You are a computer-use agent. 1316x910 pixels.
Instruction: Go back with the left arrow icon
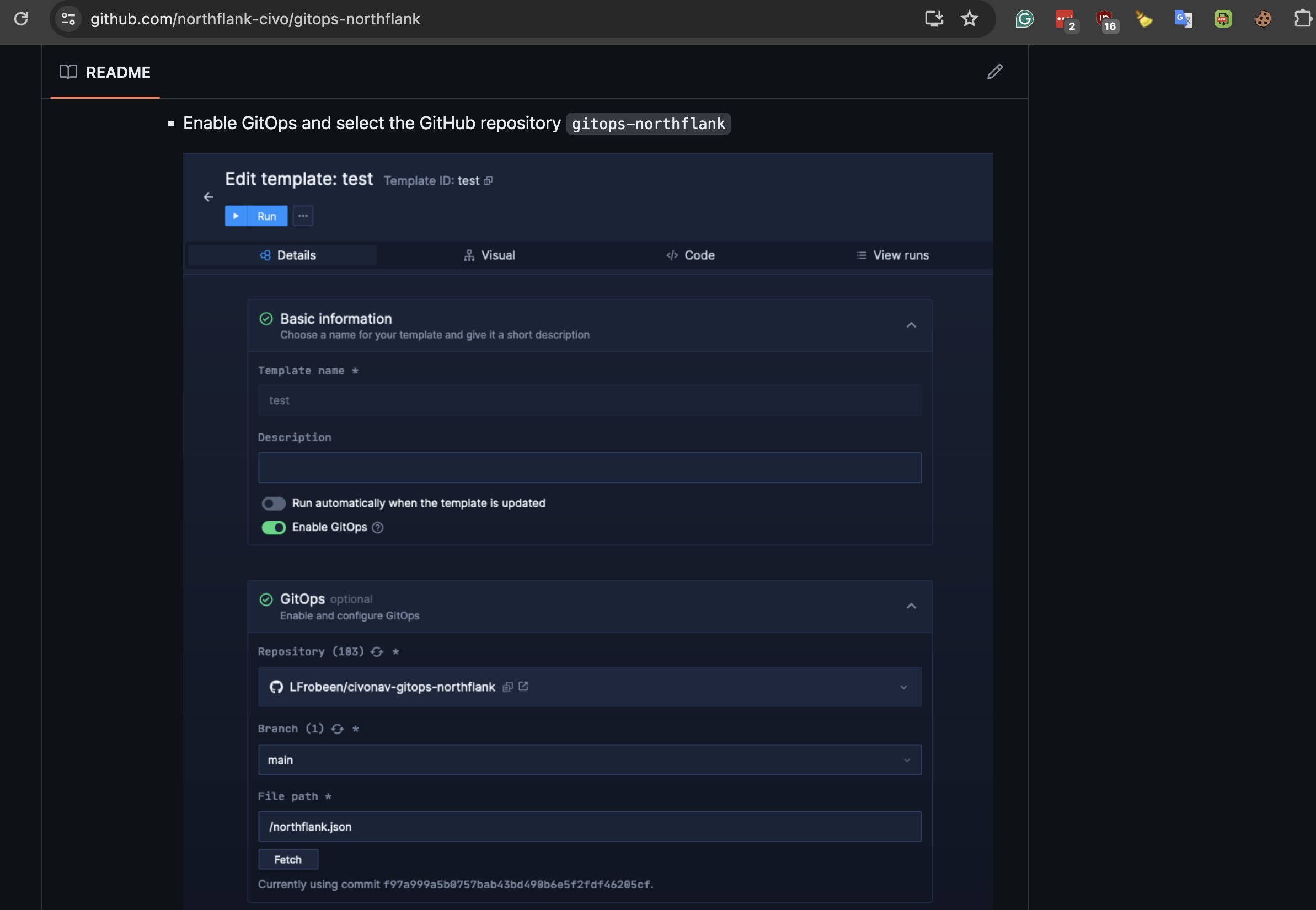(208, 197)
